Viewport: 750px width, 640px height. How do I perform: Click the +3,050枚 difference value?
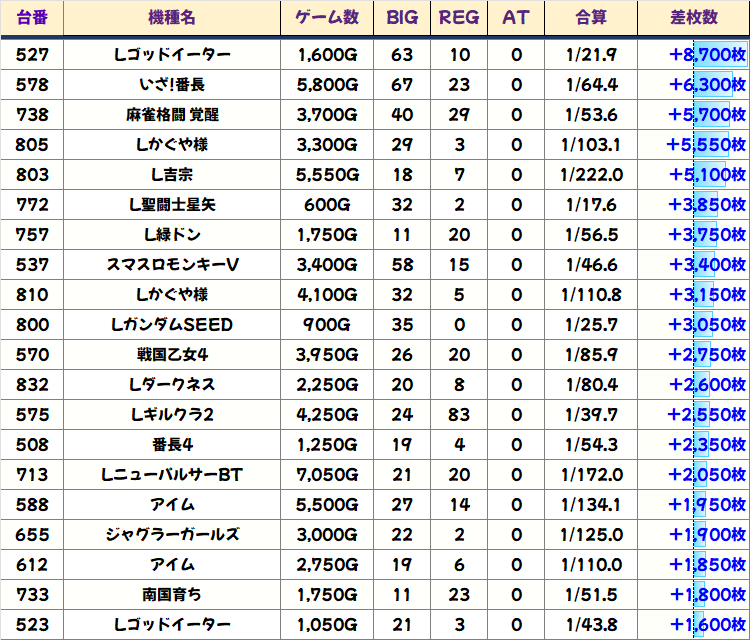[x=707, y=325]
